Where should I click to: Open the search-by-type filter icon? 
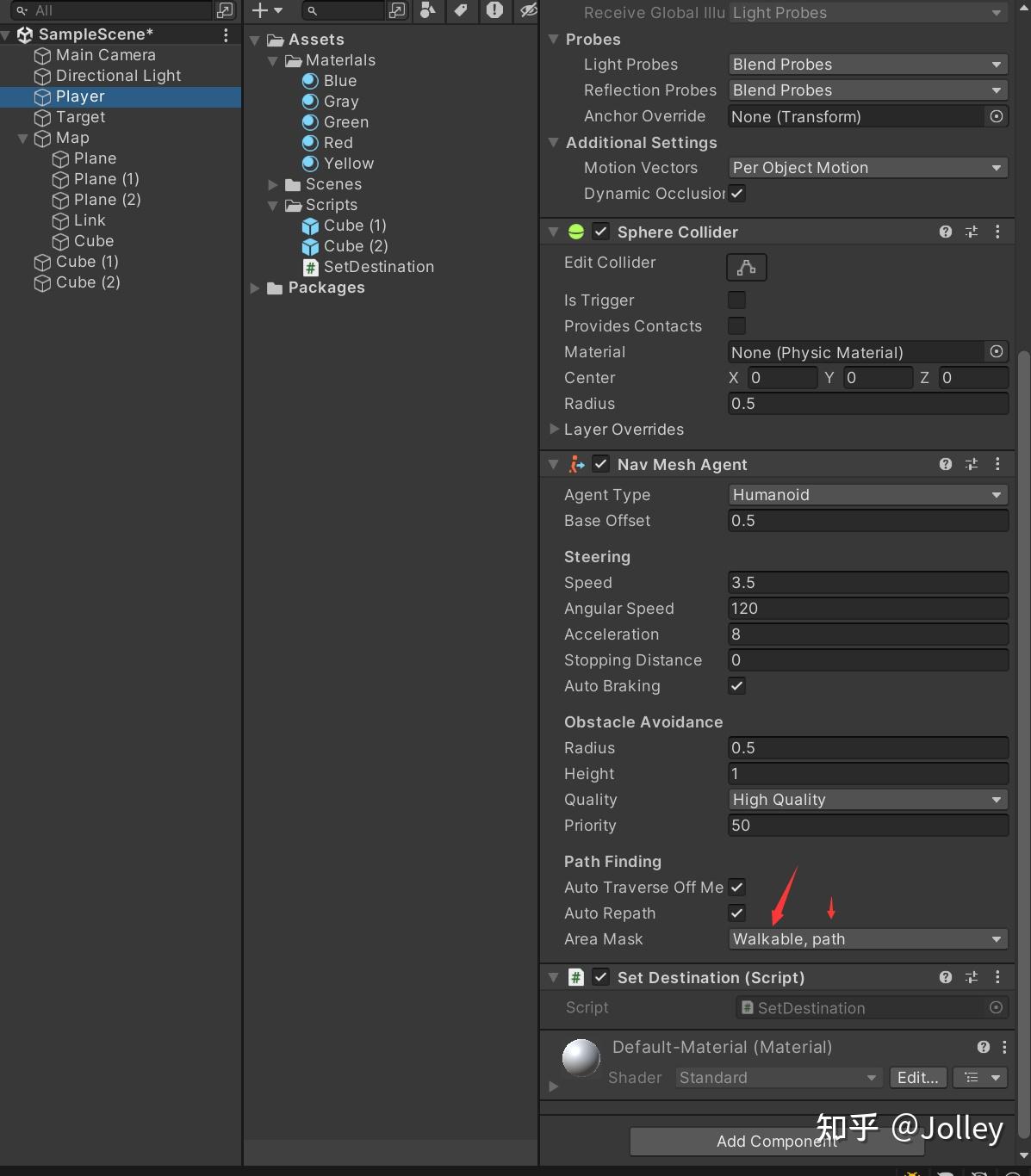(x=427, y=11)
